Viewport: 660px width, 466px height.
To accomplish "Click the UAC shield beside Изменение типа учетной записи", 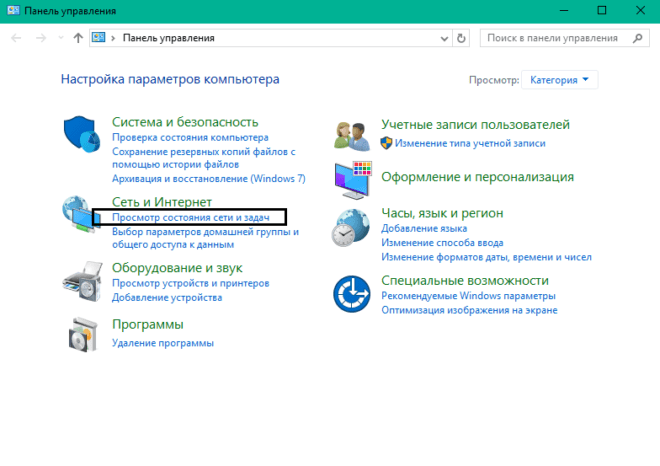I will (386, 143).
